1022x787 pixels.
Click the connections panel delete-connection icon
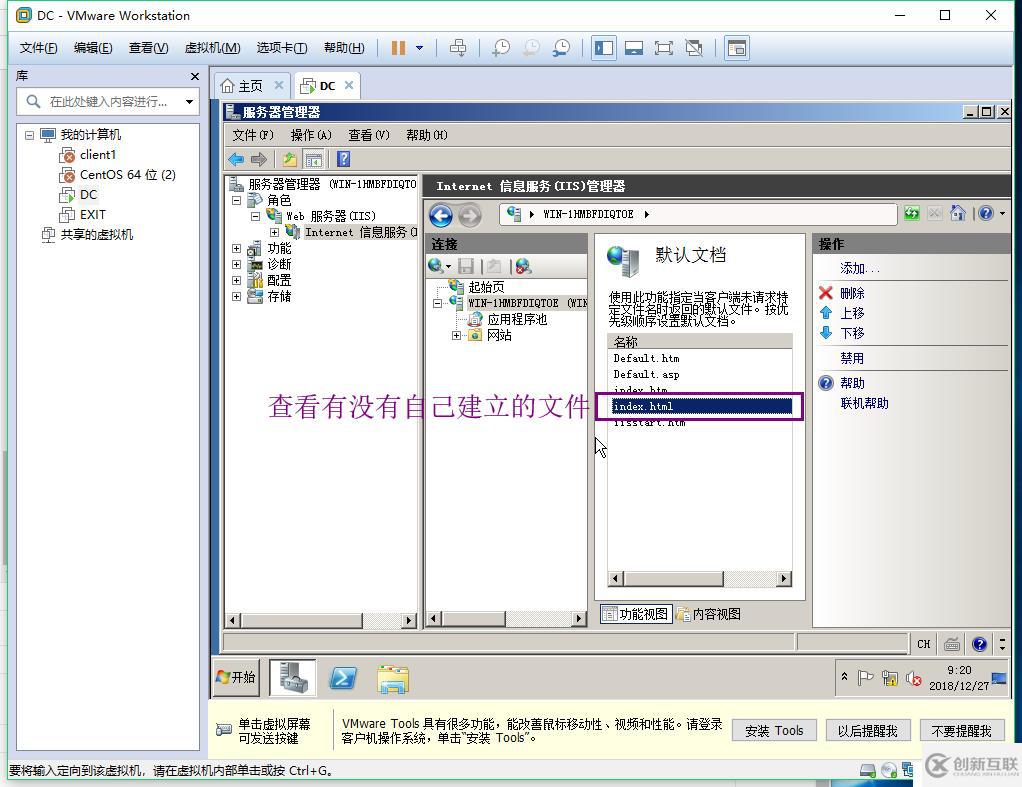pos(523,266)
